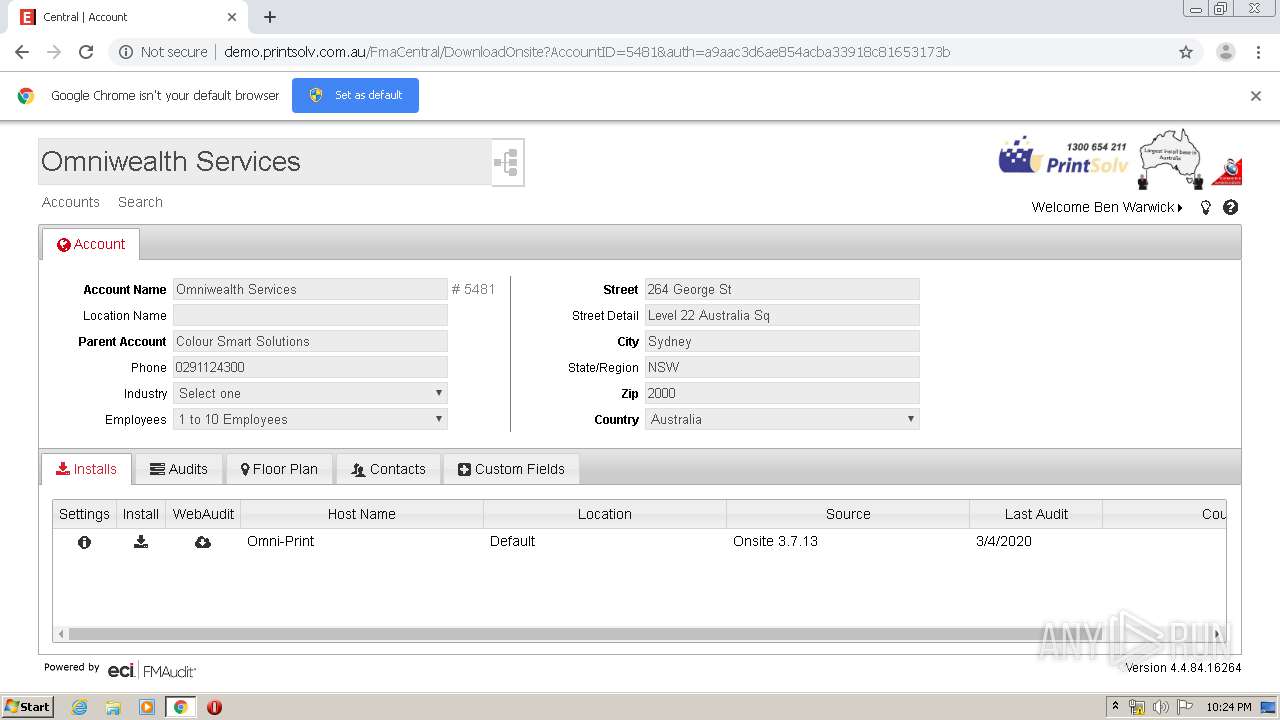1280x720 pixels.
Task: Click the City field
Action: point(782,342)
